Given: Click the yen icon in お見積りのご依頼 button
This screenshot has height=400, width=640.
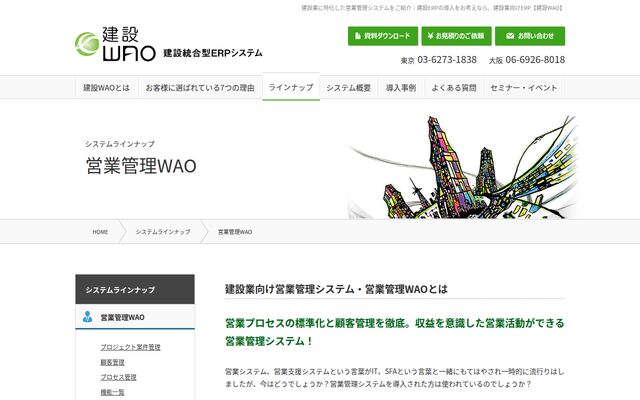Looking at the screenshot, I should (x=430, y=36).
